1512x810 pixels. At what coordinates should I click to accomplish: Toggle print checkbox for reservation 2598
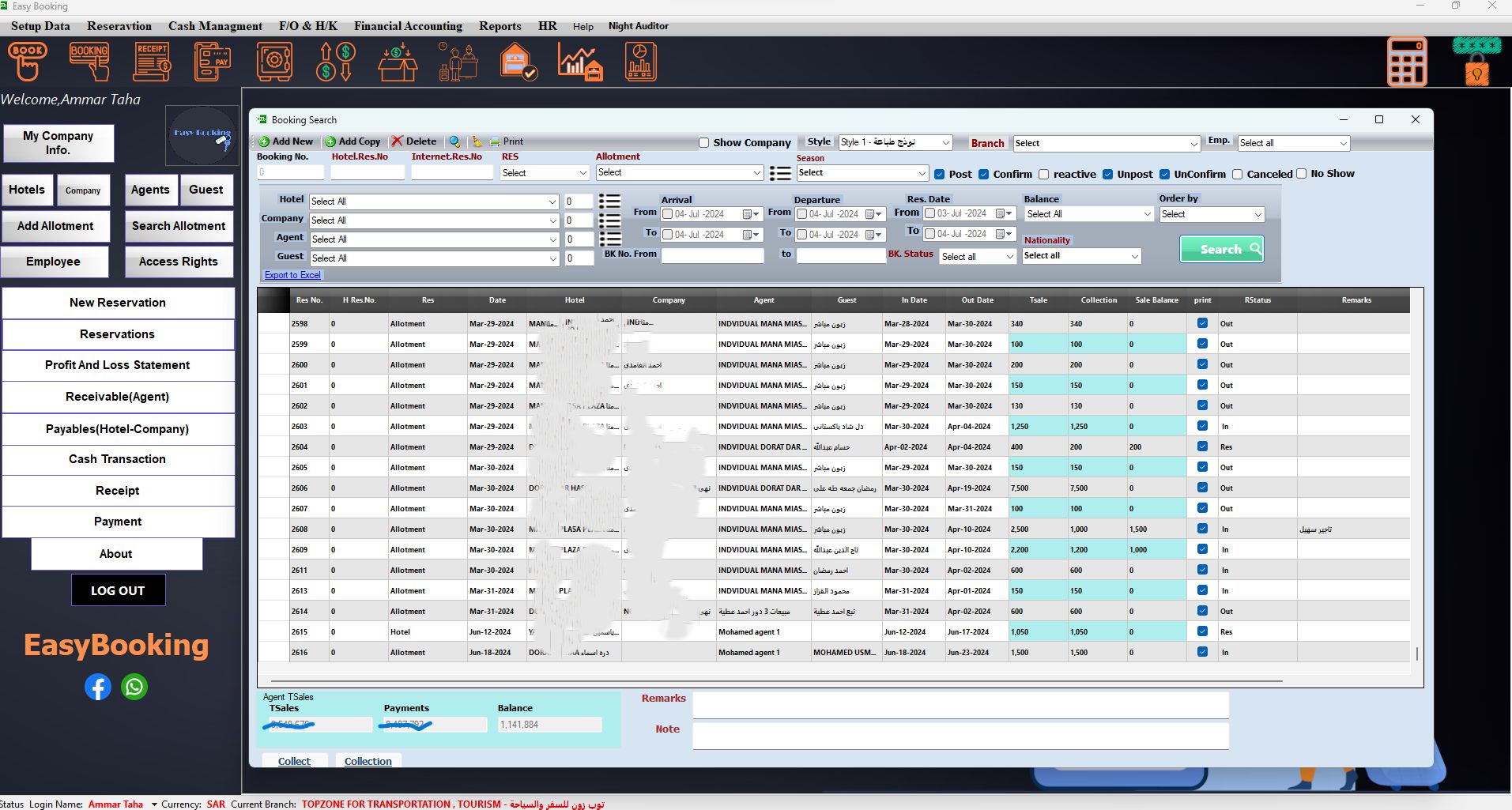point(1202,323)
